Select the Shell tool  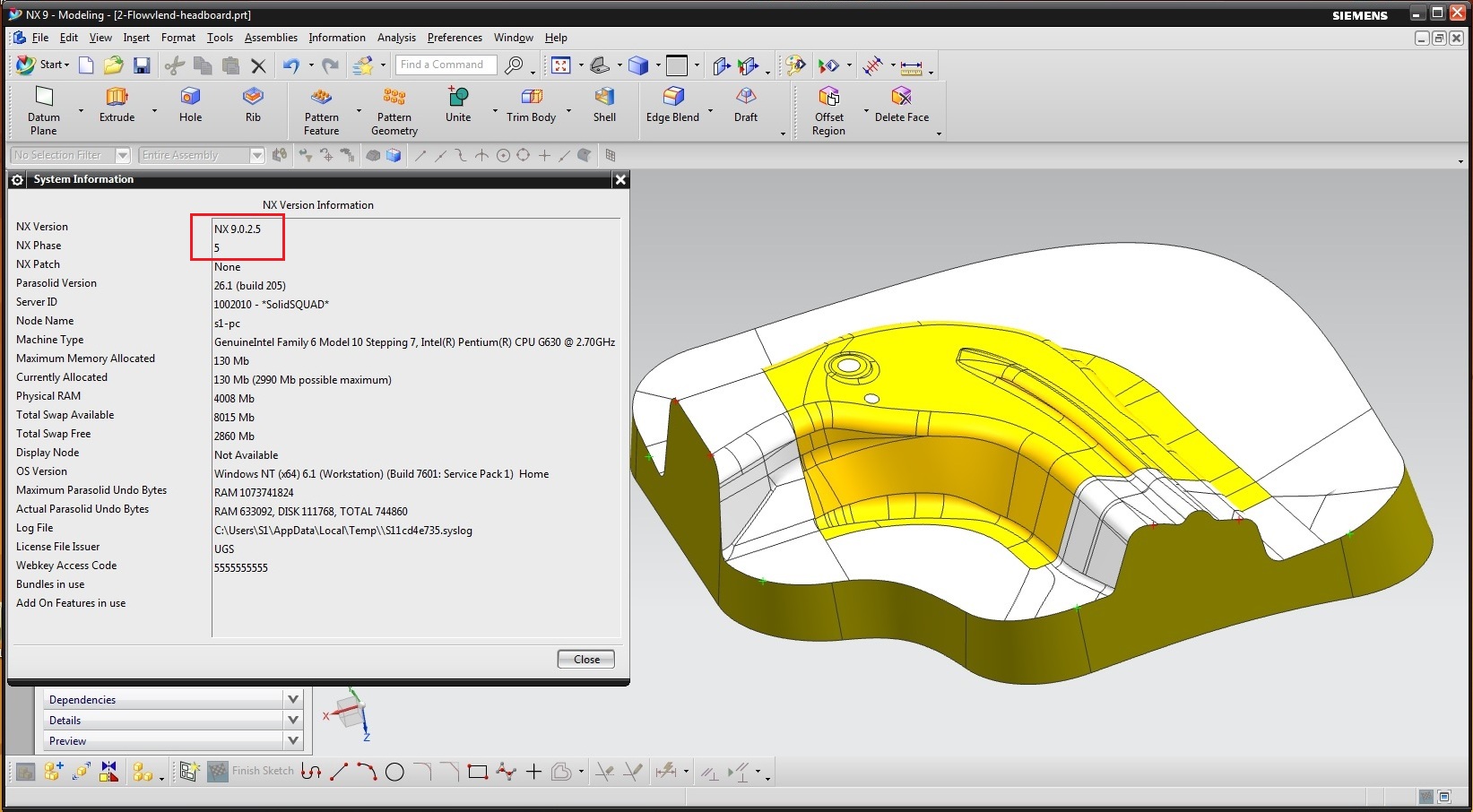click(x=604, y=104)
